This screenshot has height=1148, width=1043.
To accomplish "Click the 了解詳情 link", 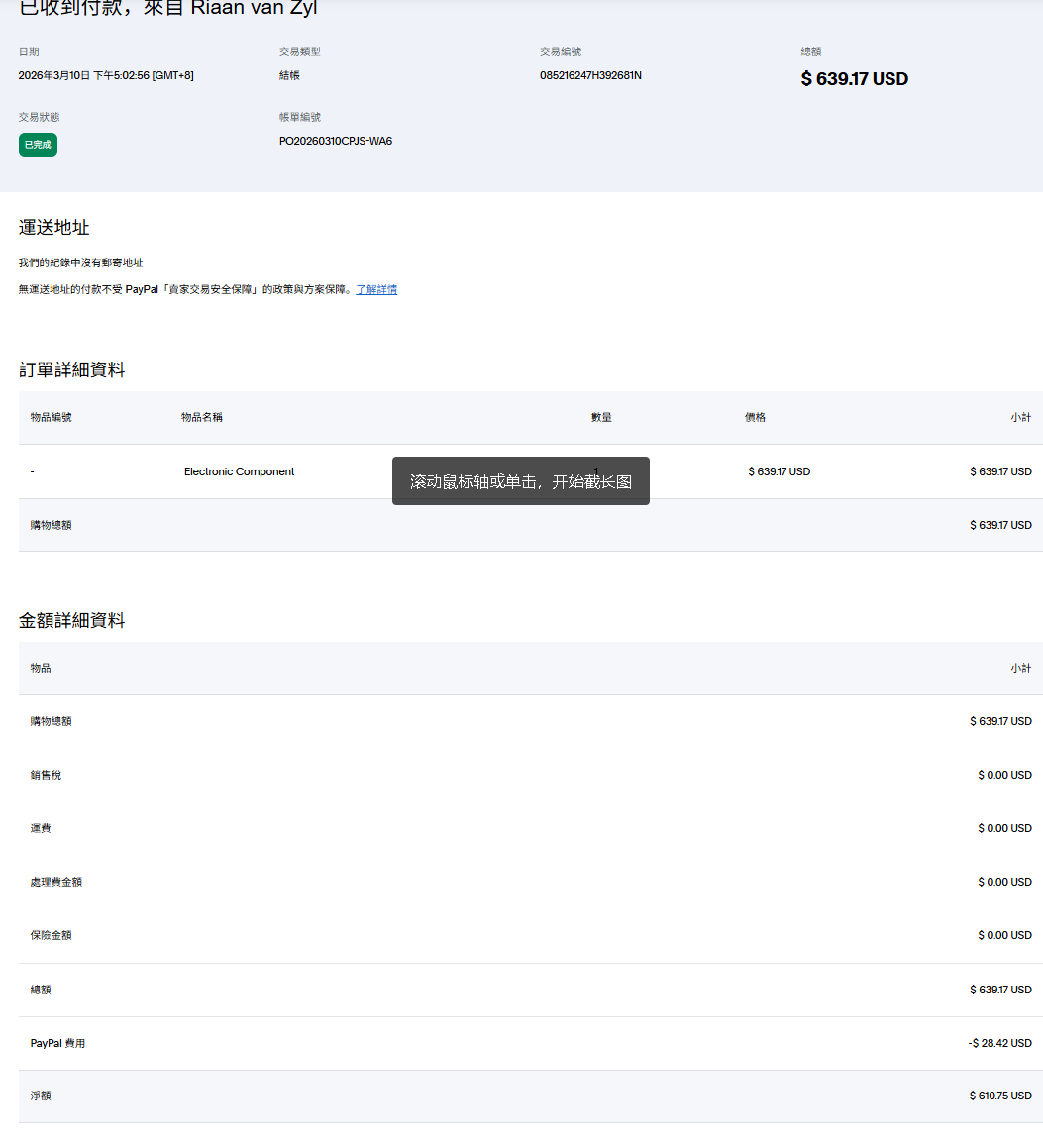I will [x=376, y=289].
